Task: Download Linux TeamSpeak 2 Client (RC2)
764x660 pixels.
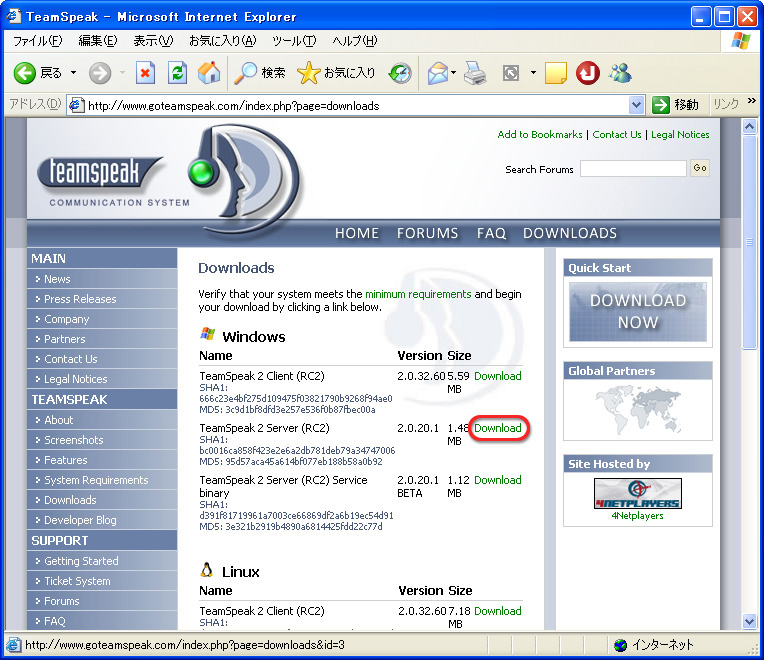Action: pos(497,611)
